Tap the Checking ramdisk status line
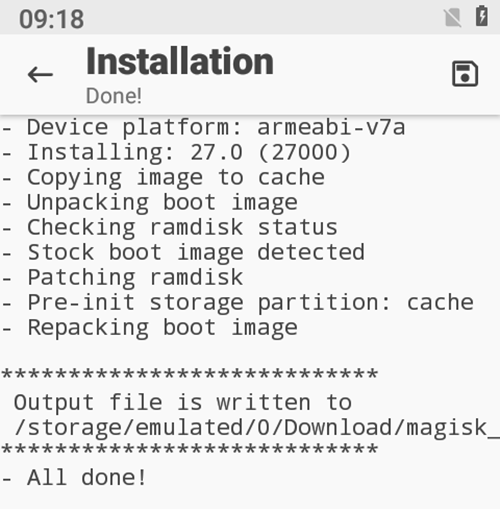Image resolution: width=500 pixels, height=509 pixels. point(170,228)
